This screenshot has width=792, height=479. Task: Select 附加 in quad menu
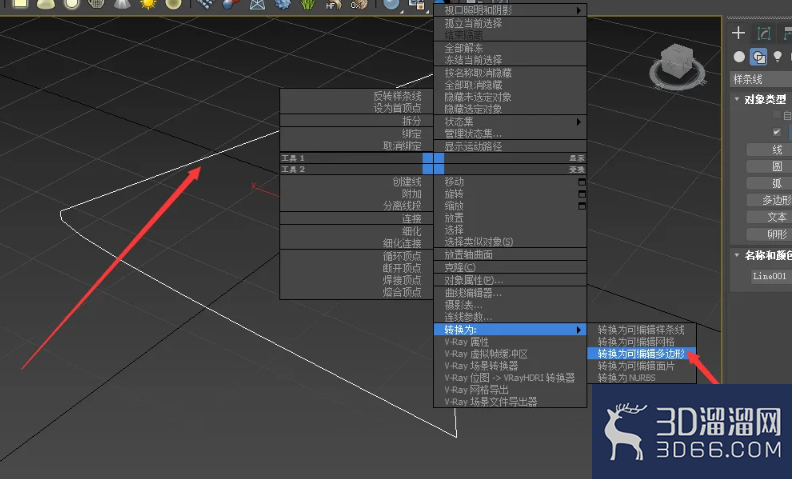point(357,194)
